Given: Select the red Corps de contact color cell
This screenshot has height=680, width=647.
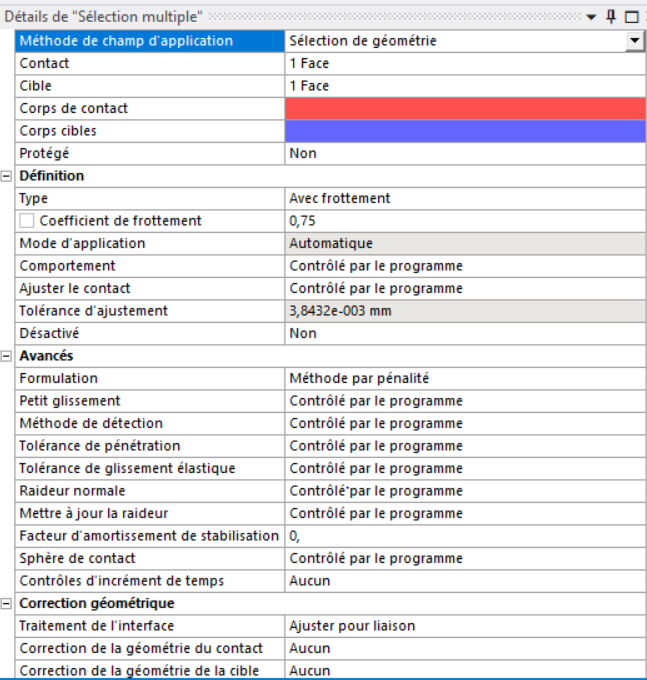Looking at the screenshot, I should click(x=465, y=108).
